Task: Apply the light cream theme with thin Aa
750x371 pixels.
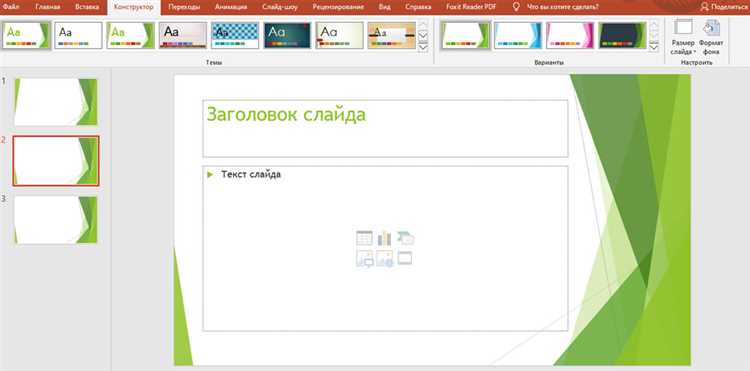Action: [339, 35]
